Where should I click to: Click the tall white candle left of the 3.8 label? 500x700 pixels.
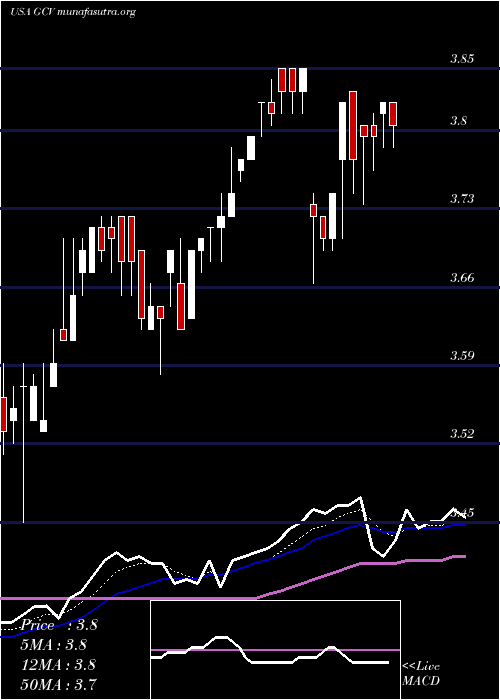[342, 131]
